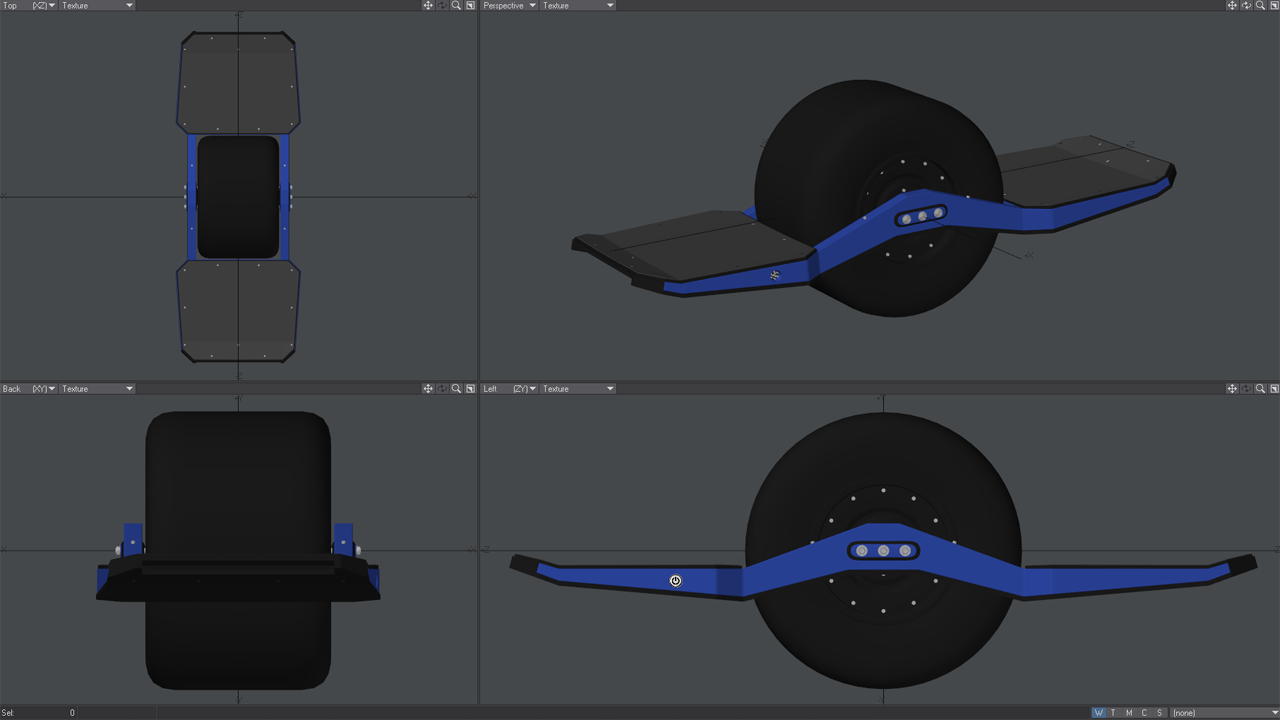
Task: Activate the zoom tool in the Back viewport
Action: [x=456, y=388]
